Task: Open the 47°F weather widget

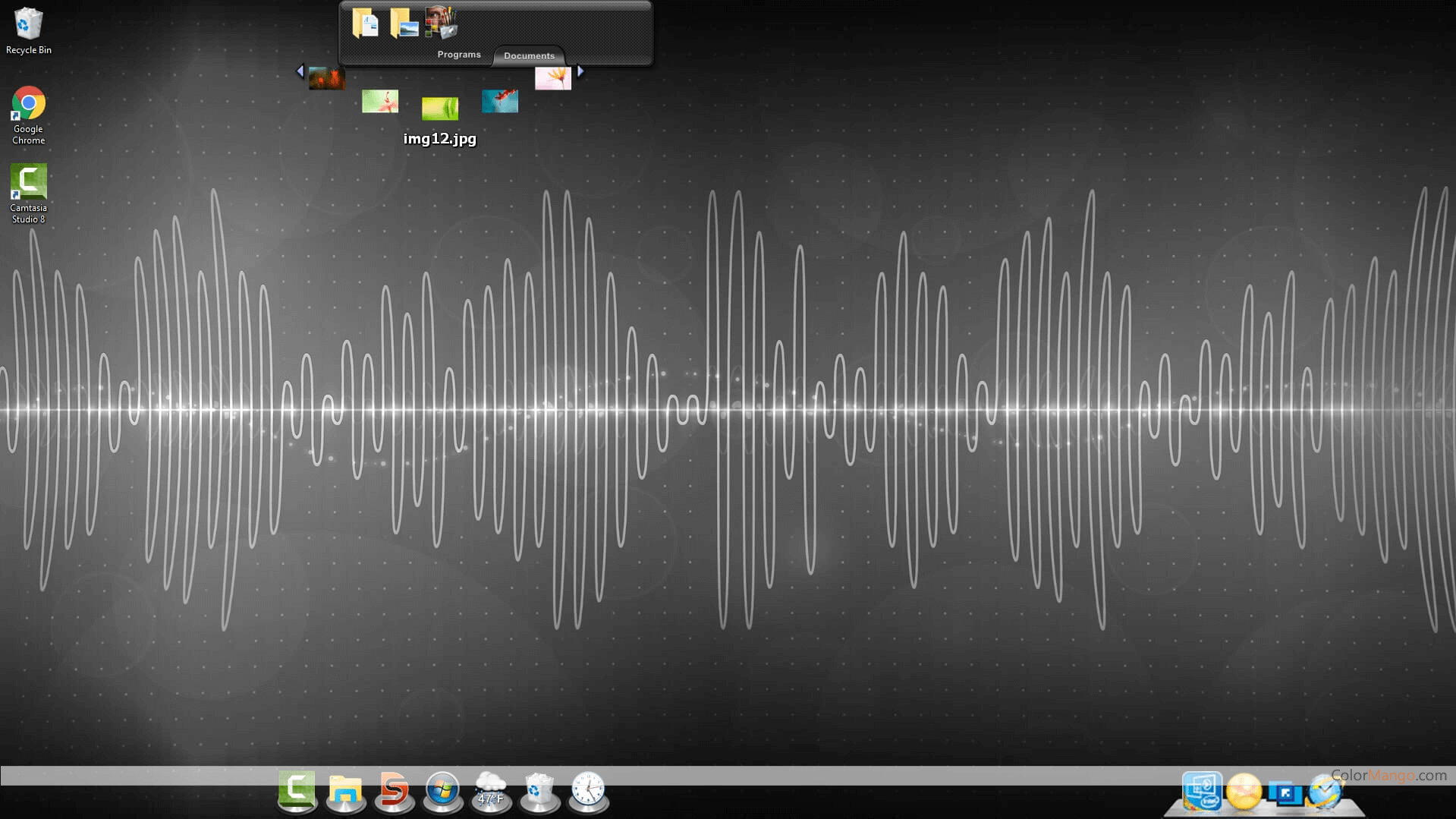Action: (491, 792)
